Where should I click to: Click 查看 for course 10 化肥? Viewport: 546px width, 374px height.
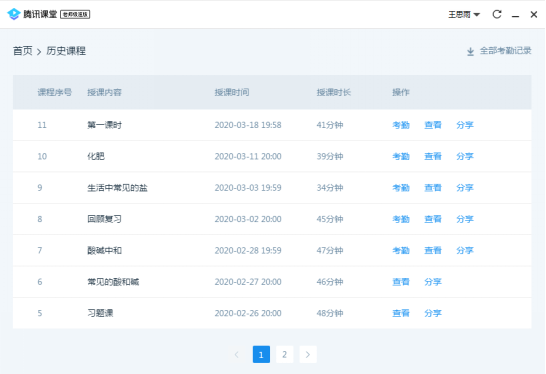coord(433,156)
